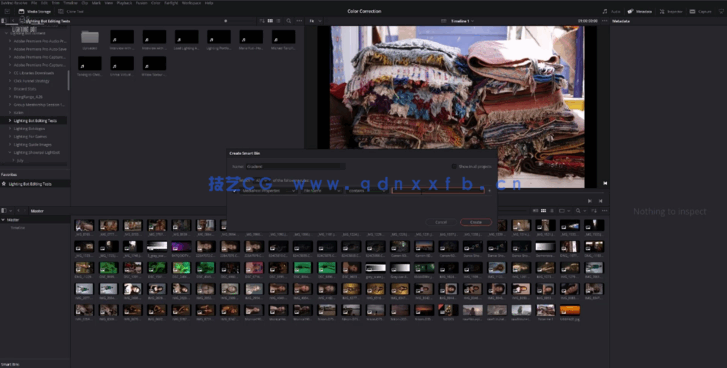The image size is (727, 368).
Task: Open the Playback menu
Action: tap(124, 3)
